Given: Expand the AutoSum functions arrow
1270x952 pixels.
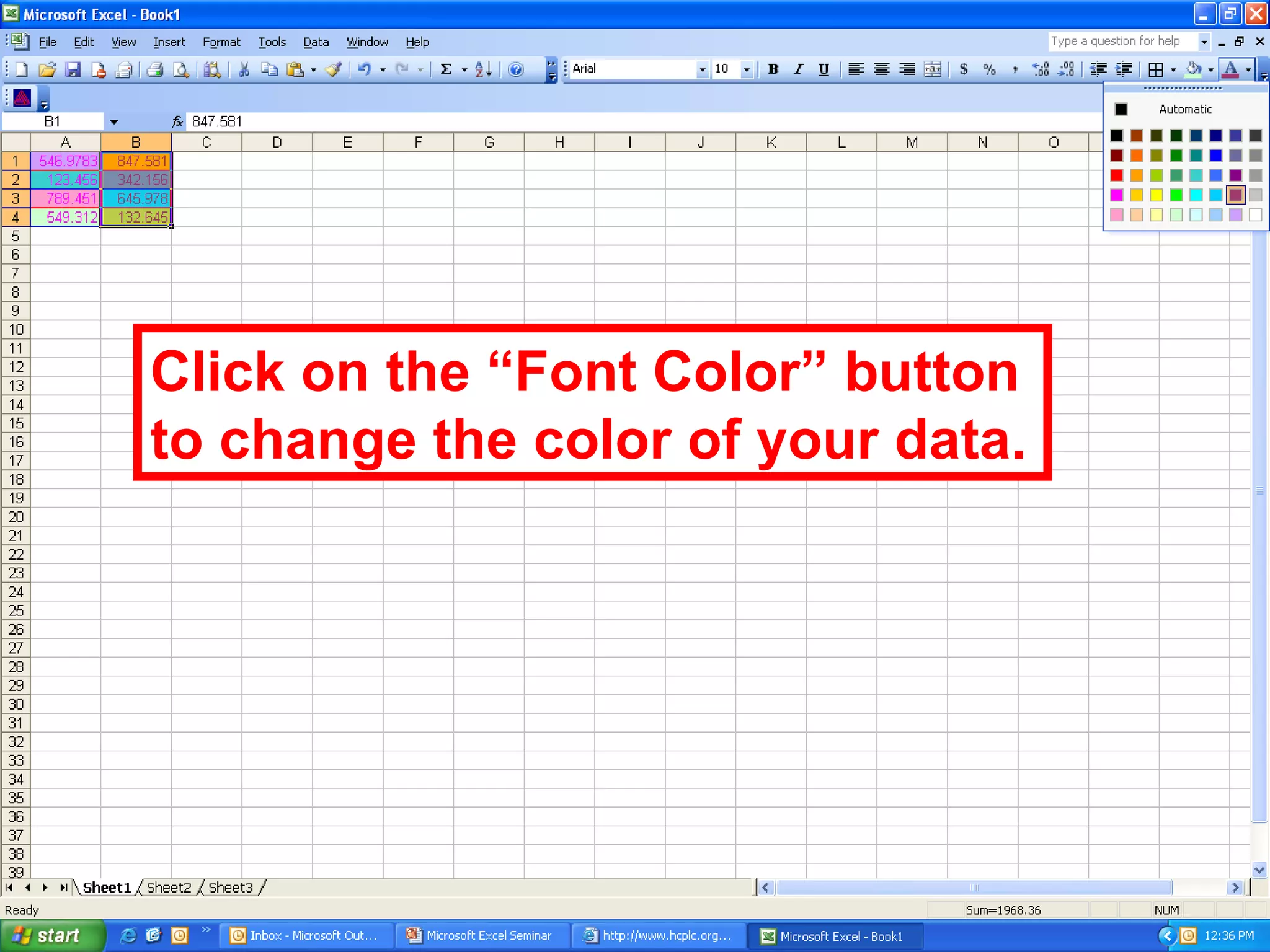Looking at the screenshot, I should click(x=464, y=69).
